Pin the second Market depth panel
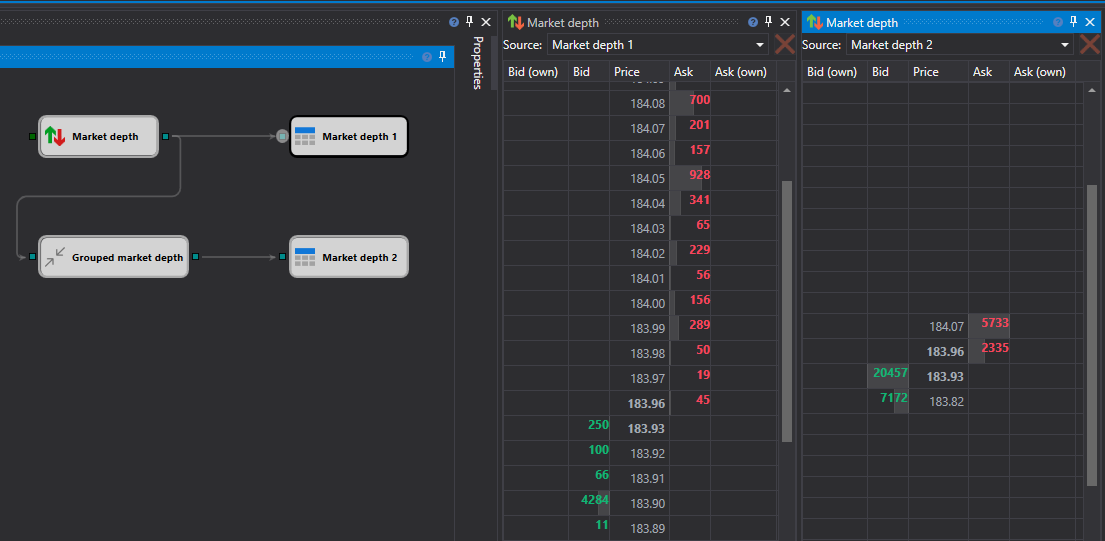This screenshot has width=1105, height=541. pos(1073,22)
